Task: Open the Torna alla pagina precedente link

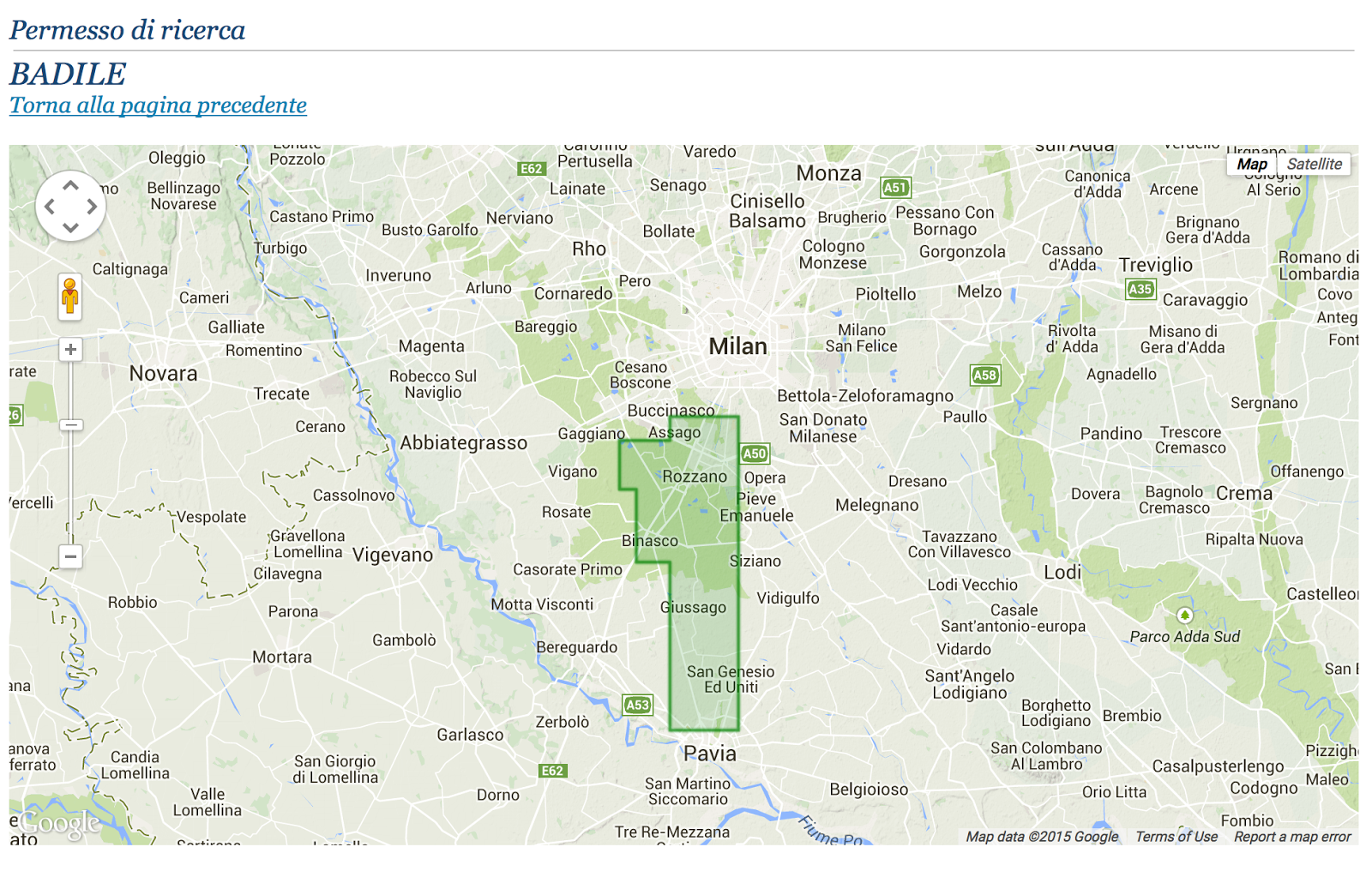Action: pos(158,105)
